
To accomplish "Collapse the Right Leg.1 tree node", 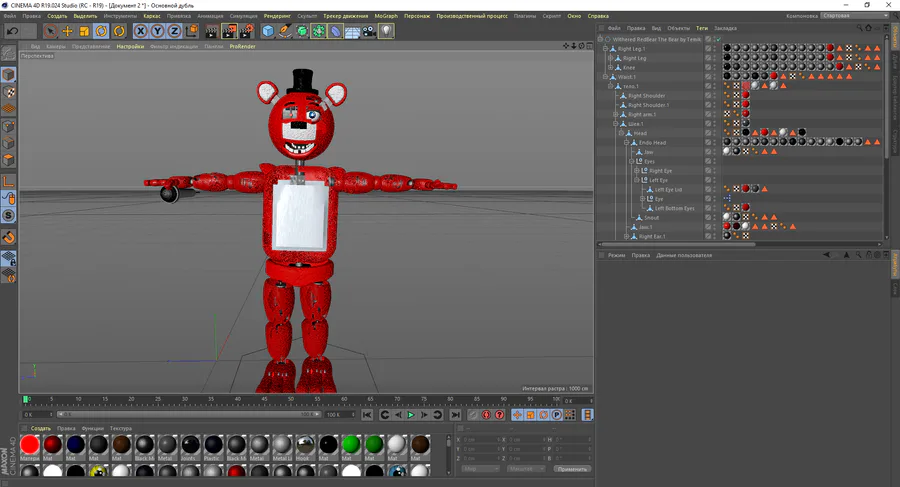I will point(605,49).
